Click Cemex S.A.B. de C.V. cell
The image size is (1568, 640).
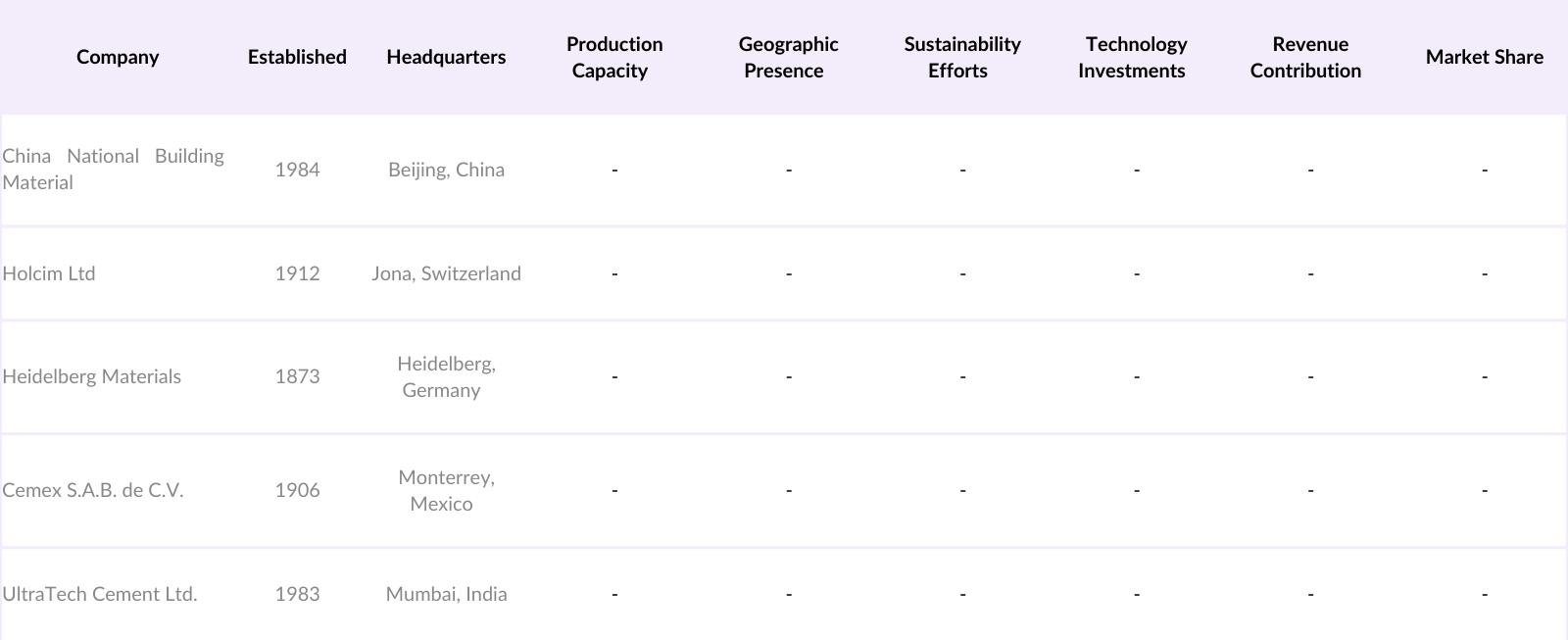click(93, 490)
